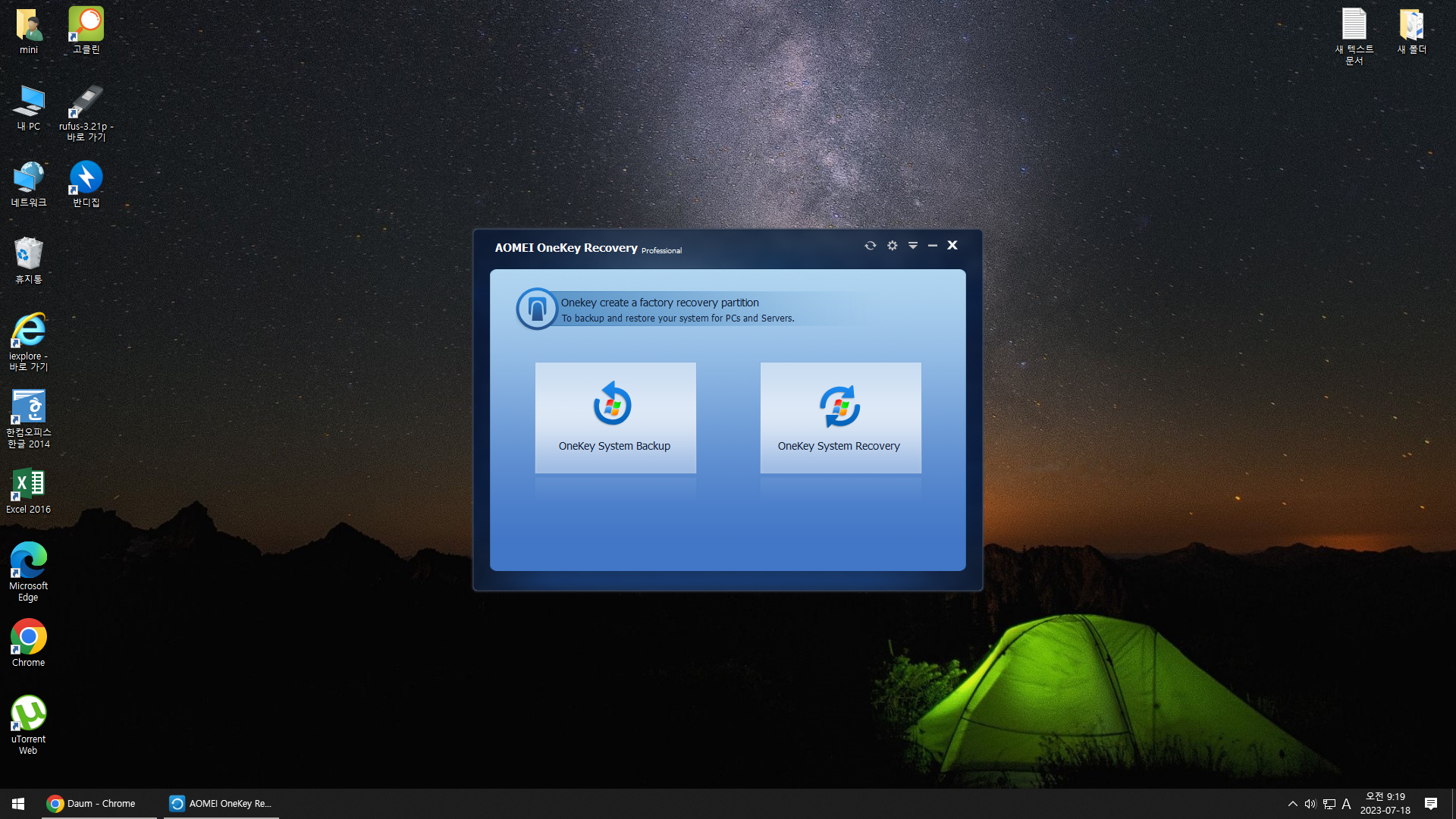Select the 반디집 desktop icon
1456x819 pixels.
pyautogui.click(x=86, y=184)
